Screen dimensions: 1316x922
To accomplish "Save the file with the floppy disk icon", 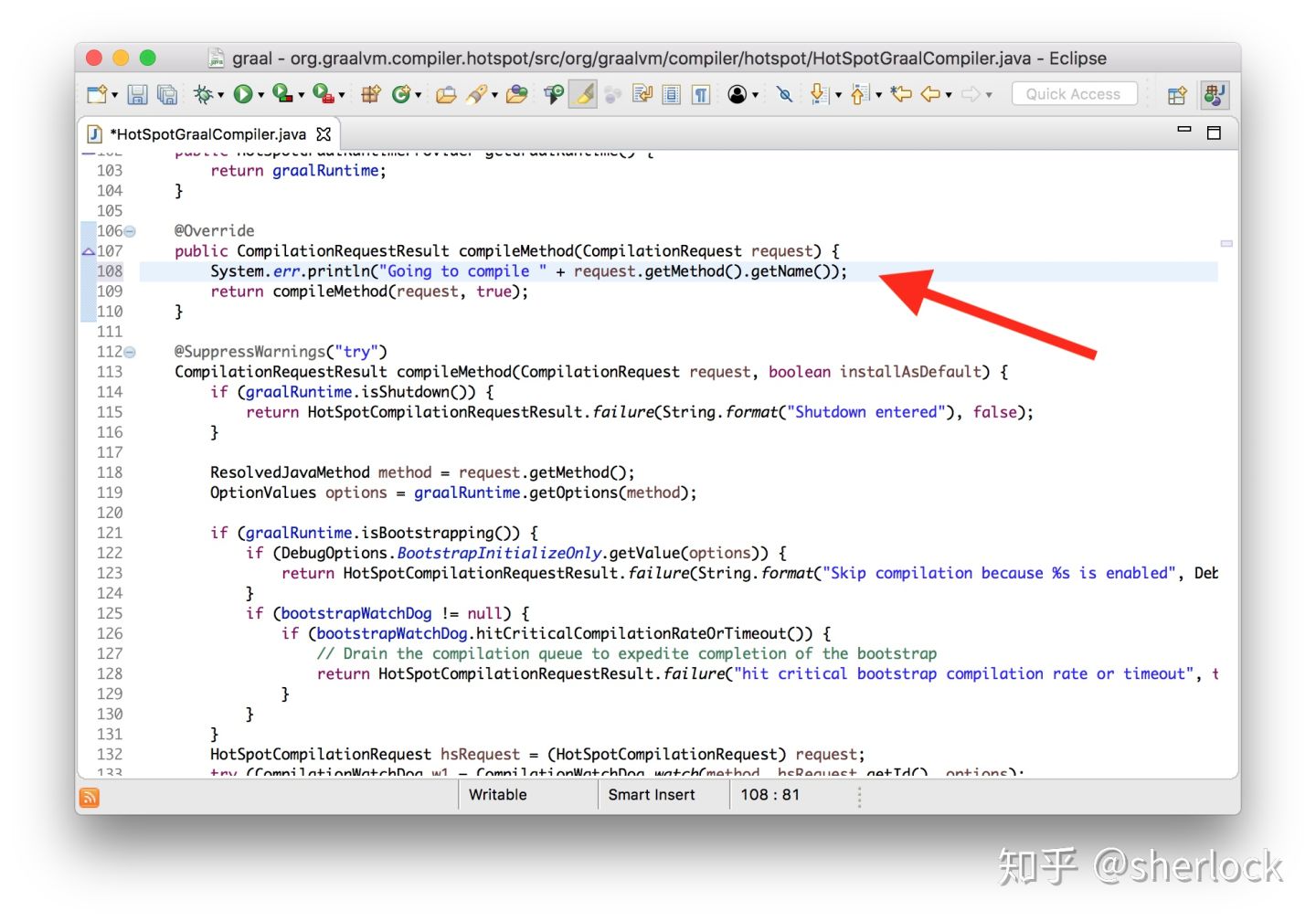I will [x=137, y=94].
